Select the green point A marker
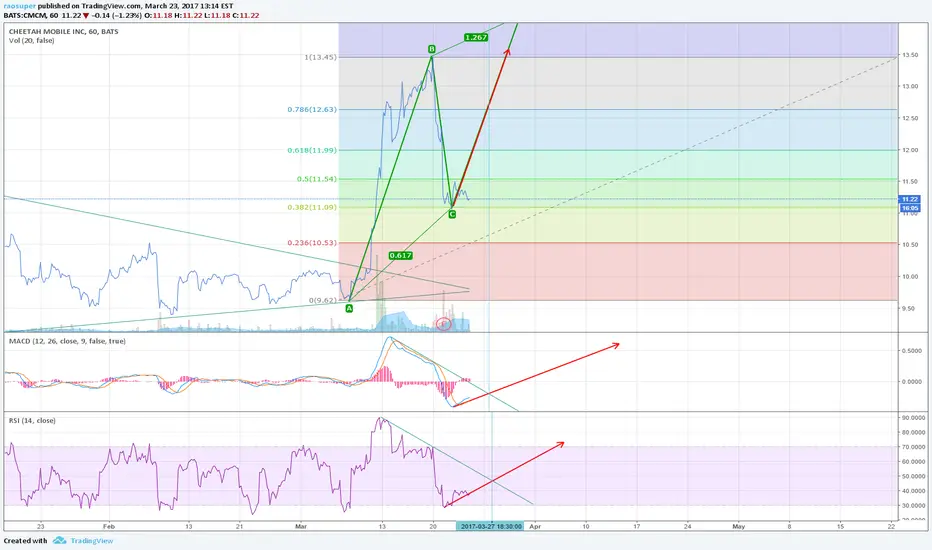 [x=349, y=308]
